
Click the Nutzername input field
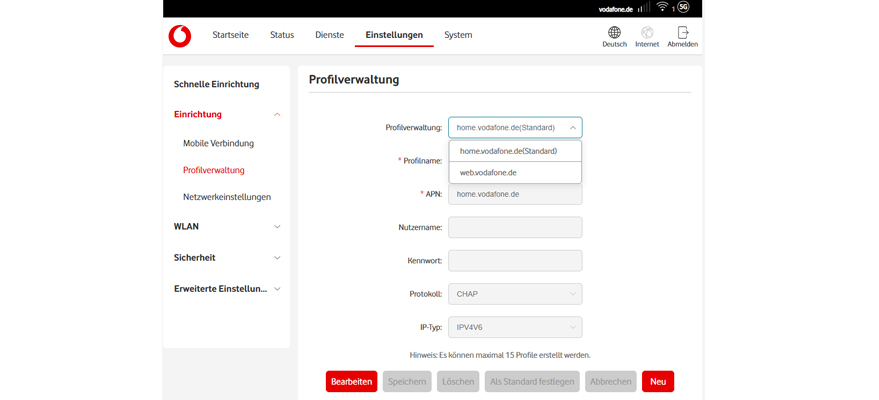click(515, 228)
